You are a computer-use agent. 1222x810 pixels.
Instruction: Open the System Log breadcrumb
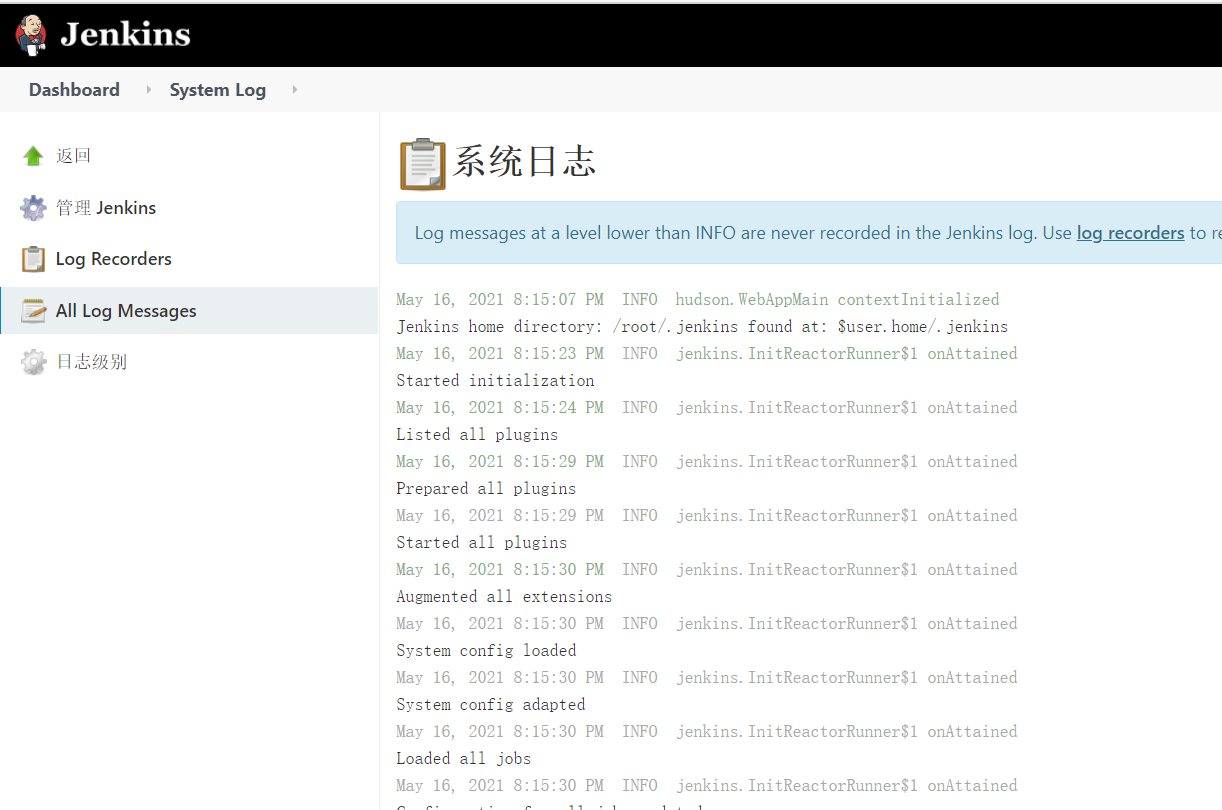click(x=218, y=90)
